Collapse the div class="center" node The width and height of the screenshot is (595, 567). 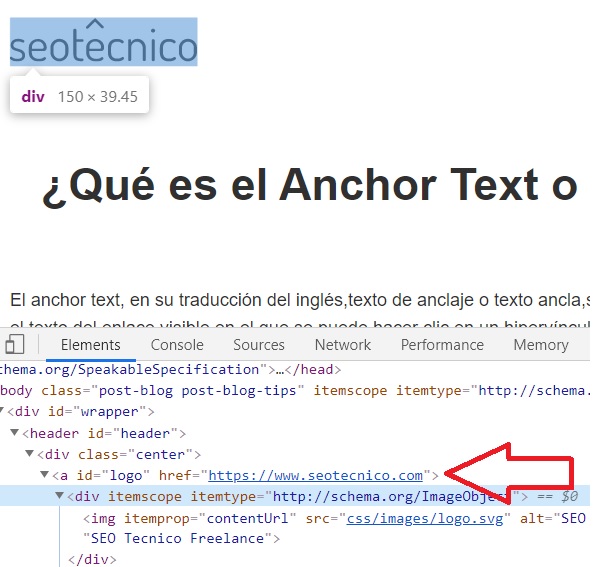(x=30, y=453)
